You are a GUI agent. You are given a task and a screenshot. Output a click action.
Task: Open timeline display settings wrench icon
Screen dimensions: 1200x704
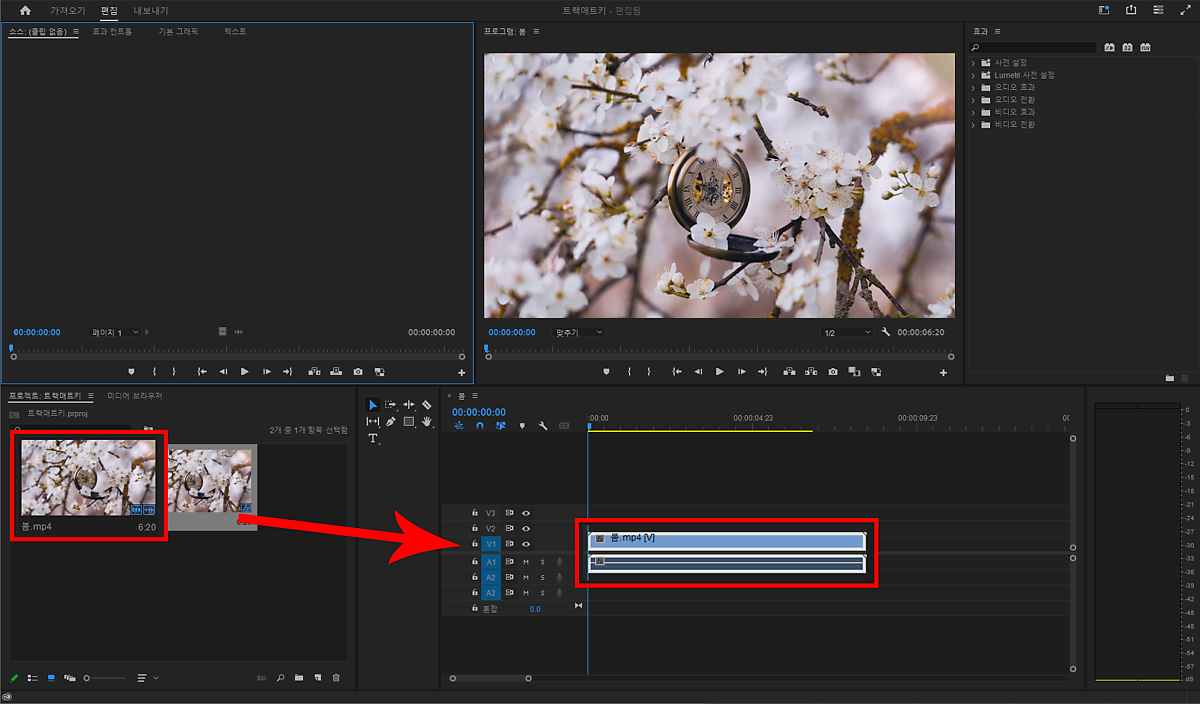tap(543, 426)
